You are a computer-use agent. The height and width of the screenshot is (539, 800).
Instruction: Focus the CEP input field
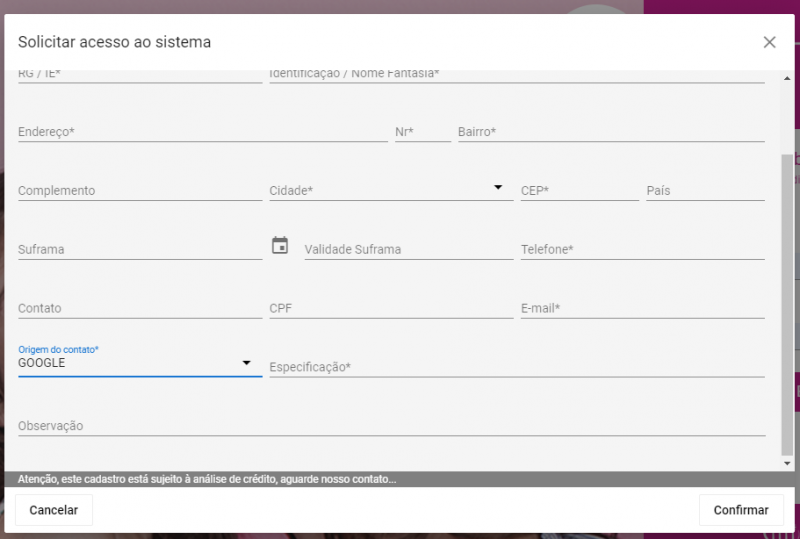pos(579,191)
